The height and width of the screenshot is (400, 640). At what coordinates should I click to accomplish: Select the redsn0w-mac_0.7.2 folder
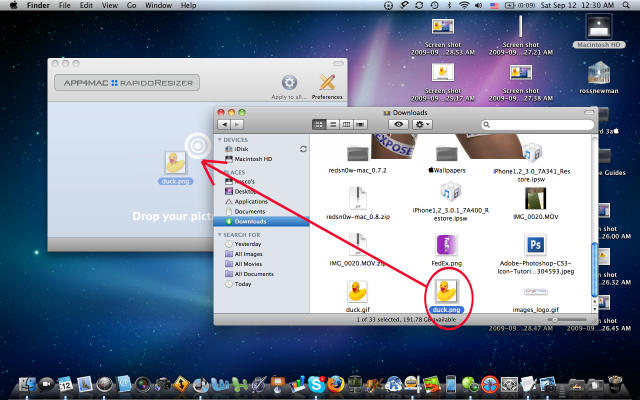click(358, 159)
